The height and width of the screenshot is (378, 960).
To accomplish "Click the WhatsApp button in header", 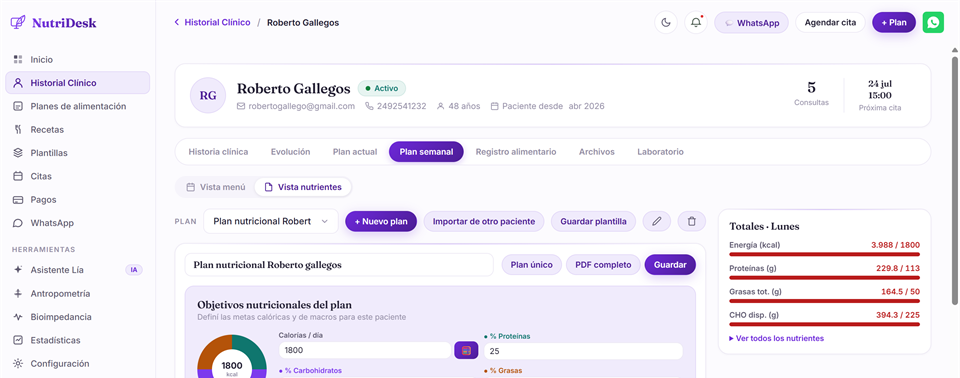I will (x=751, y=23).
